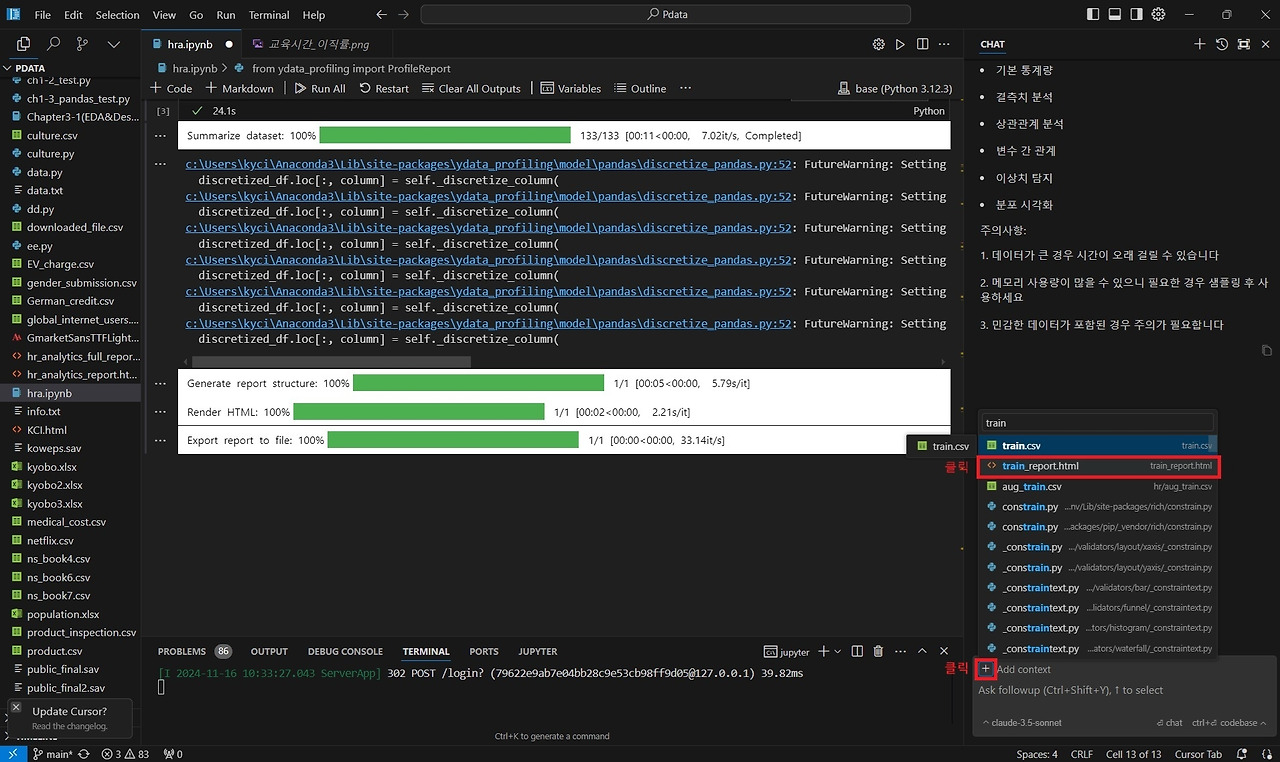Select train_report.html in the context list
This screenshot has width=1280, height=762.
[1098, 466]
